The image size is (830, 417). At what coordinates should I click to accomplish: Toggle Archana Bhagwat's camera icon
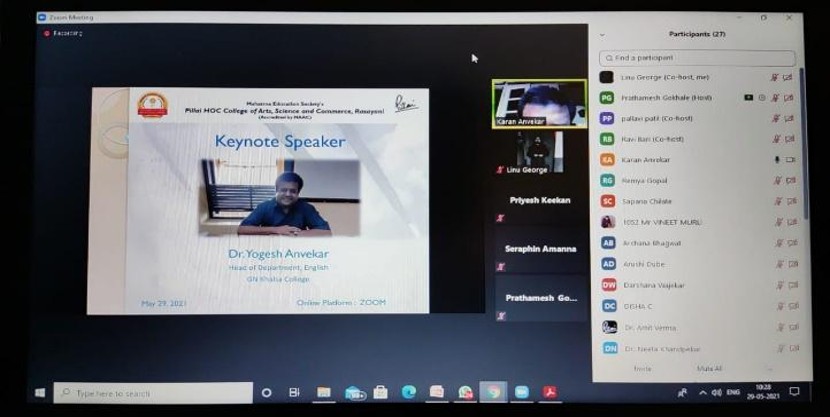pos(790,243)
